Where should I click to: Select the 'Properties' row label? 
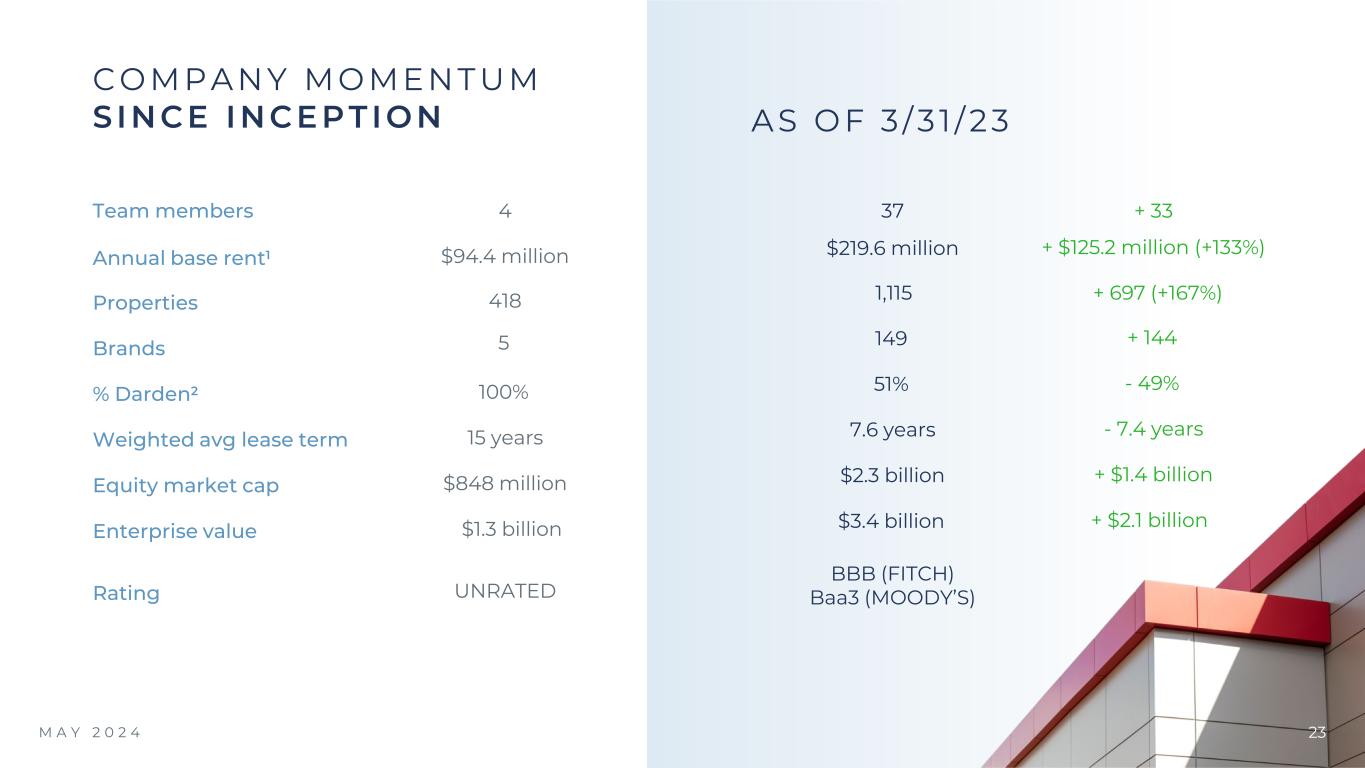145,303
